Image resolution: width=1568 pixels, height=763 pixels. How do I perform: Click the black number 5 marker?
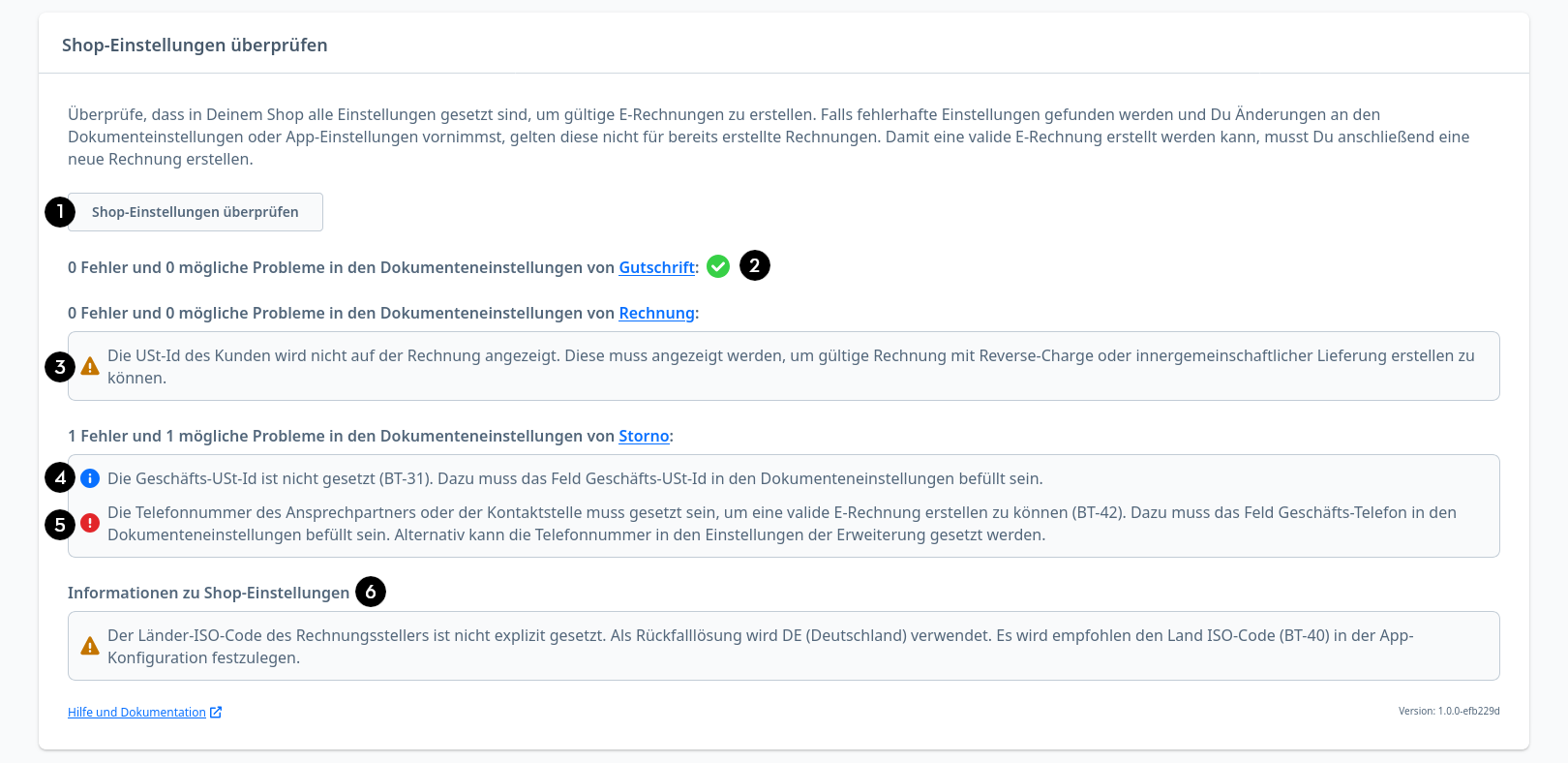[x=60, y=525]
